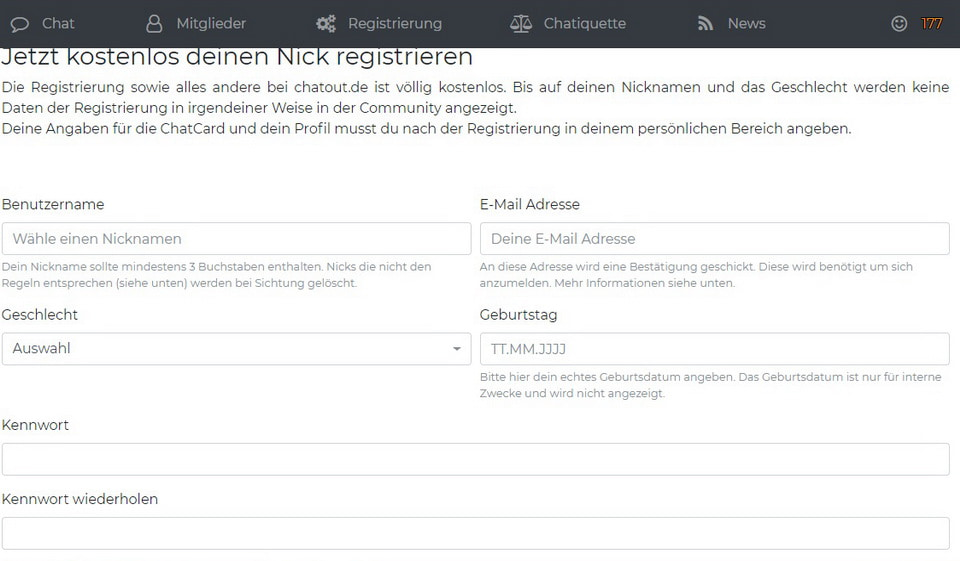Click the Geschlecht dropdown arrow
Viewport: 960px width, 561px height.
[456, 349]
